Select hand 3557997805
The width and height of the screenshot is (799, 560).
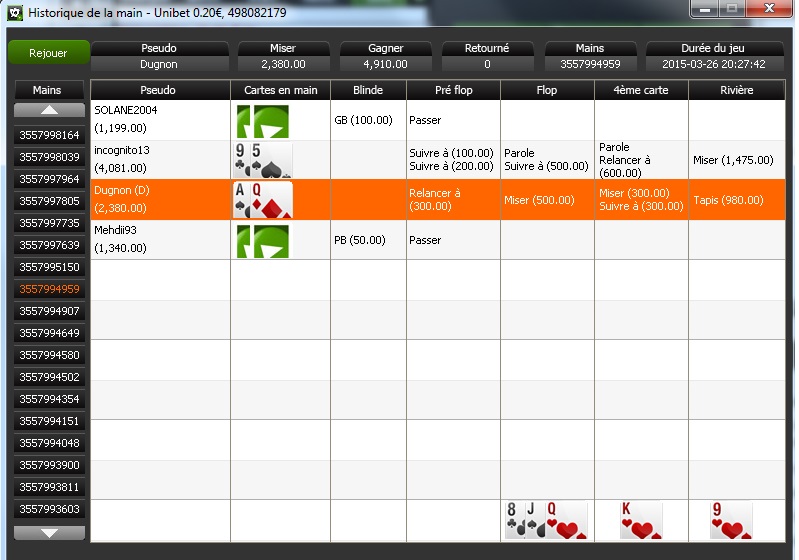pyautogui.click(x=49, y=201)
